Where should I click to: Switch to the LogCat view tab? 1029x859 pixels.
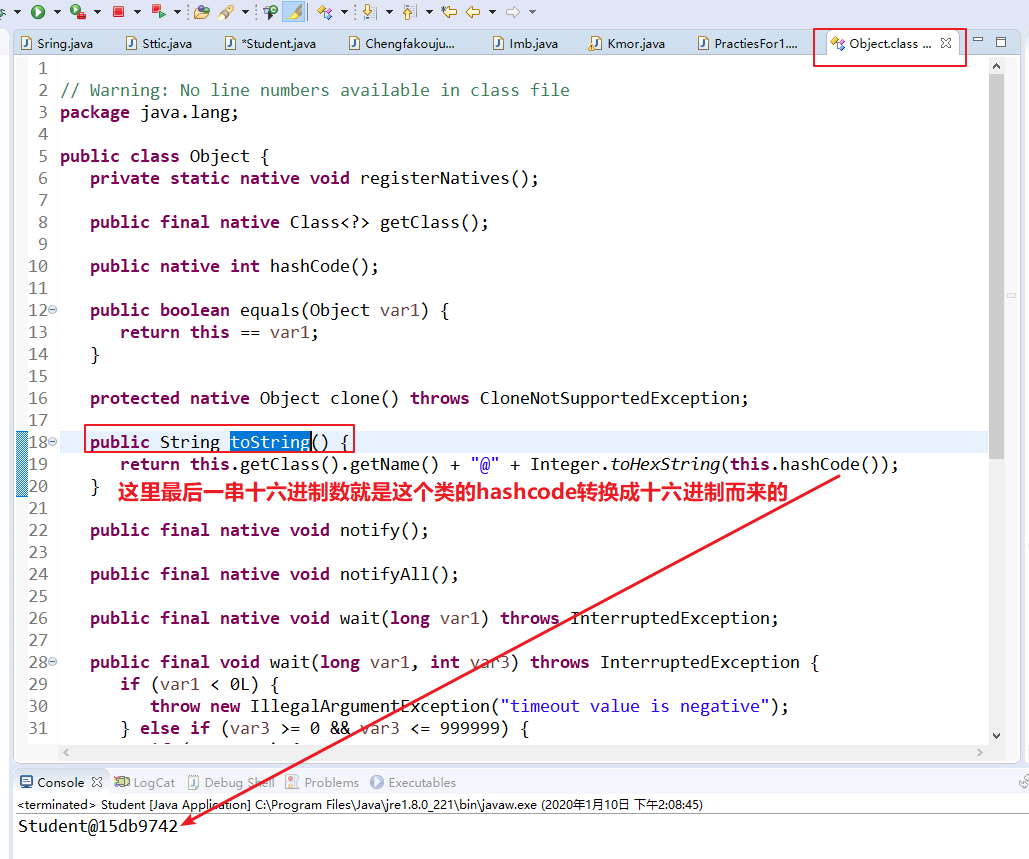(x=144, y=782)
